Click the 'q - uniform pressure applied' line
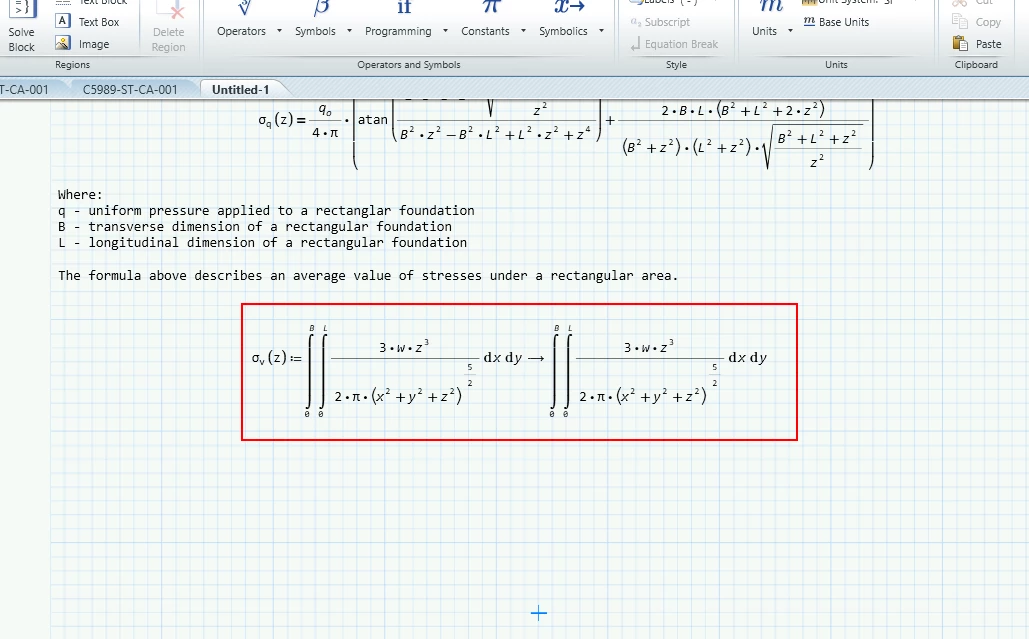This screenshot has width=1029, height=639. point(266,211)
